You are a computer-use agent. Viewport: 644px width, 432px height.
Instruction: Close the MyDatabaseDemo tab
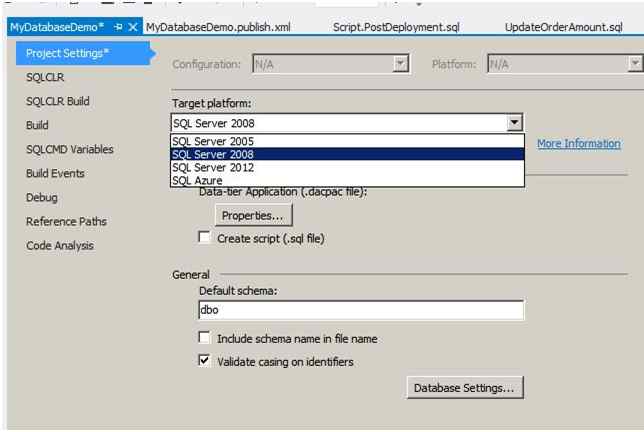coord(133,27)
